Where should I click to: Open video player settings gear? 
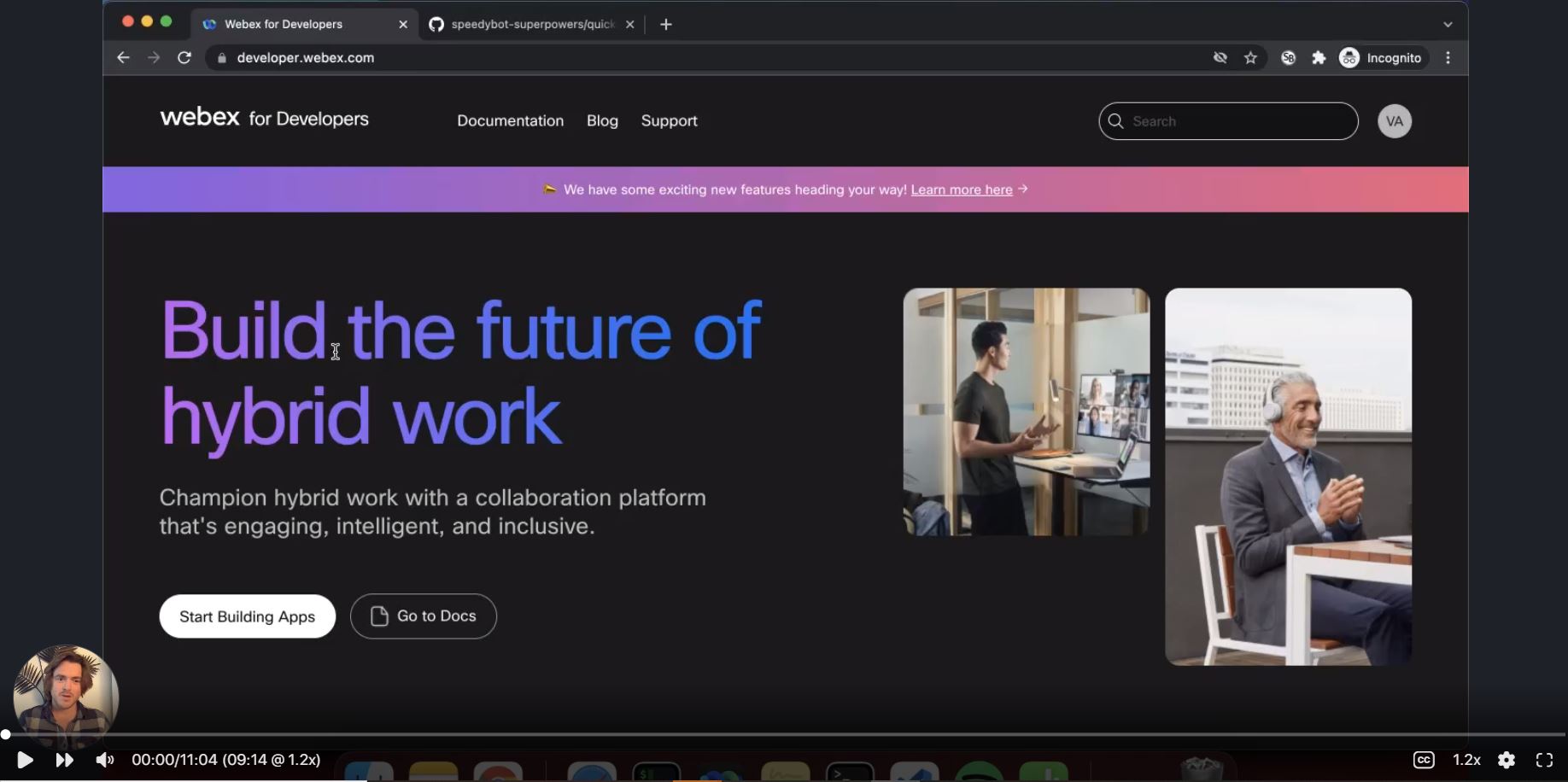[1507, 760]
